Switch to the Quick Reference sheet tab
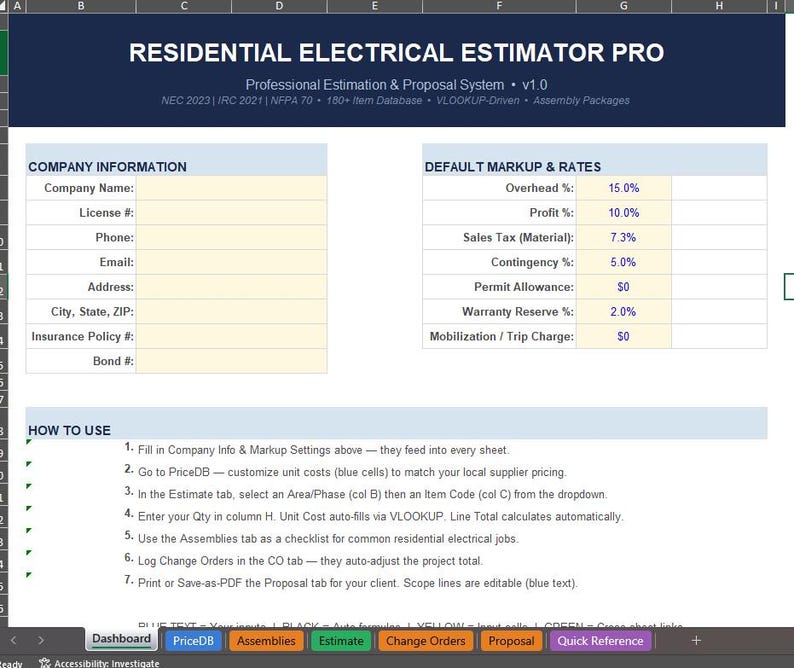The image size is (794, 668). pyautogui.click(x=600, y=641)
